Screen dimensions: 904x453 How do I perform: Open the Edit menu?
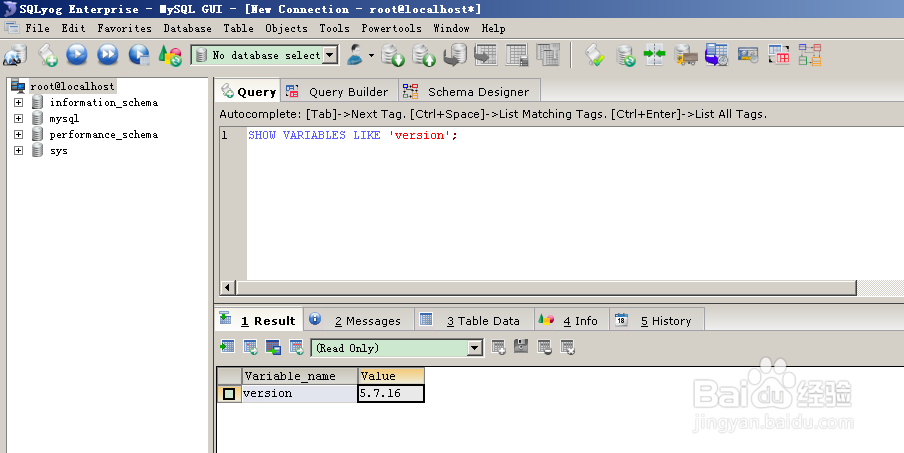(x=74, y=28)
